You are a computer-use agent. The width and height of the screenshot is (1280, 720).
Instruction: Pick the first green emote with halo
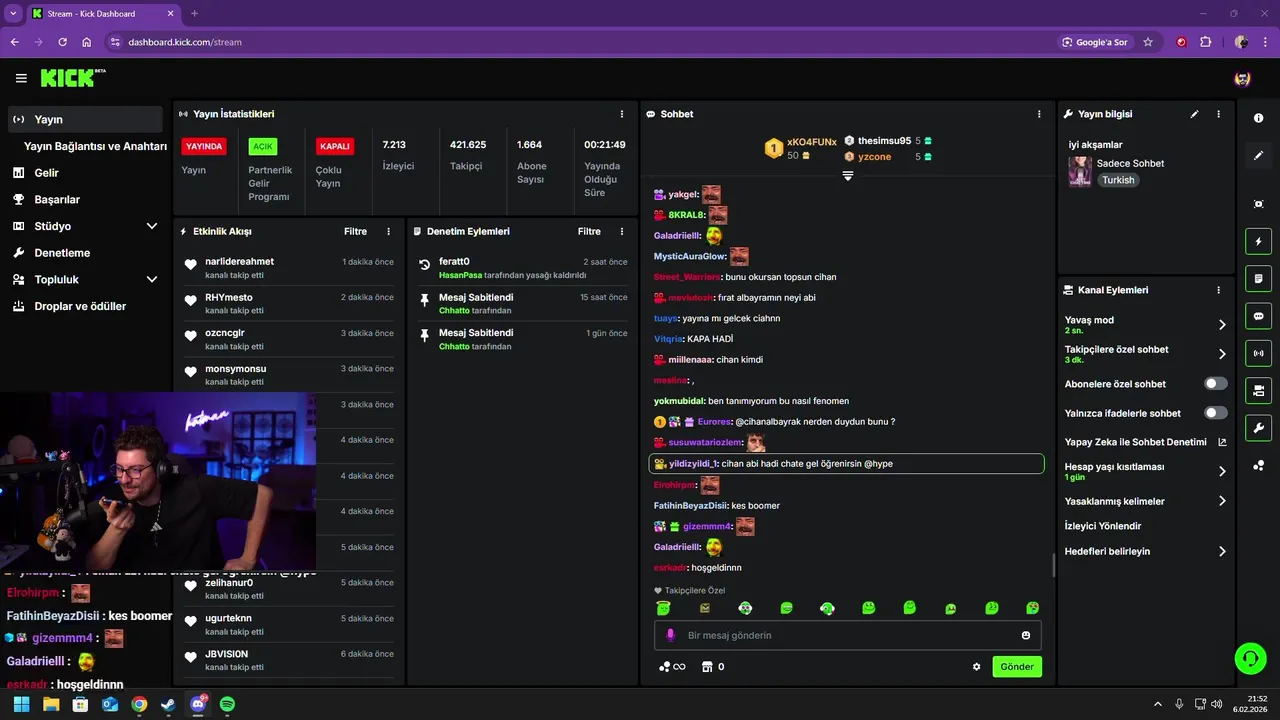tap(663, 608)
